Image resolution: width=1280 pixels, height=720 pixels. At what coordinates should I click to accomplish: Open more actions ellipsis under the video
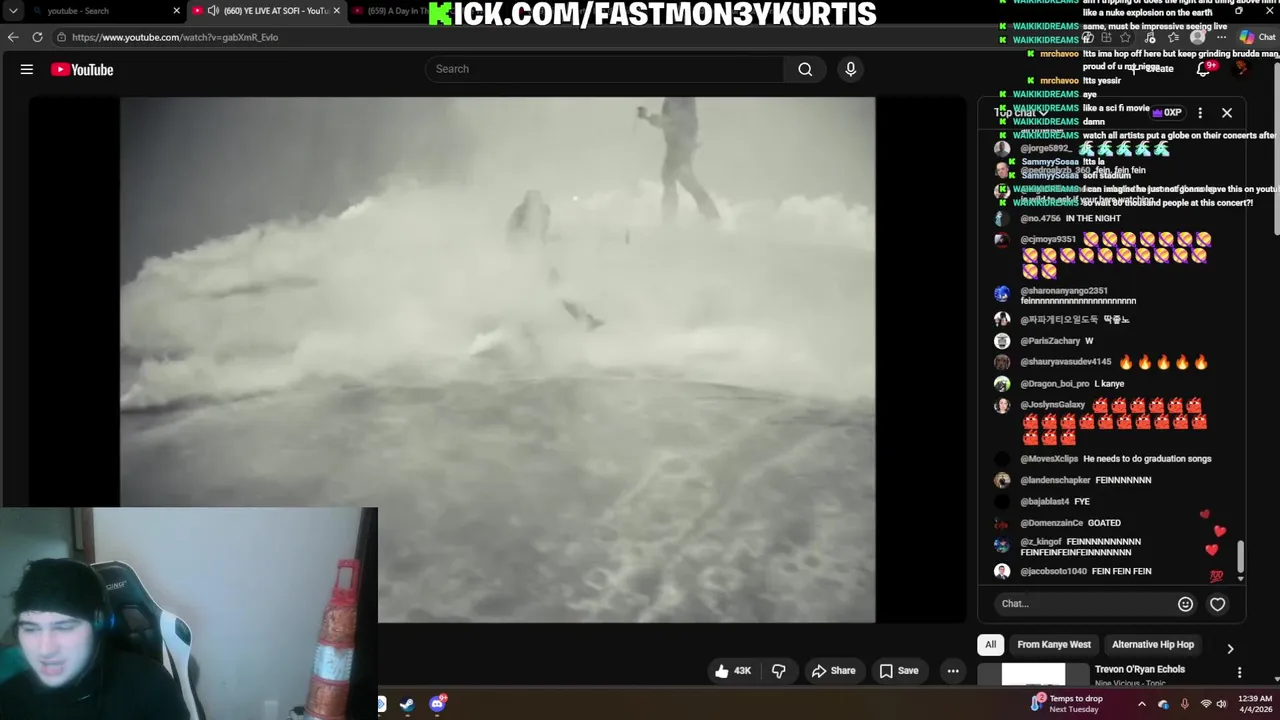click(953, 671)
